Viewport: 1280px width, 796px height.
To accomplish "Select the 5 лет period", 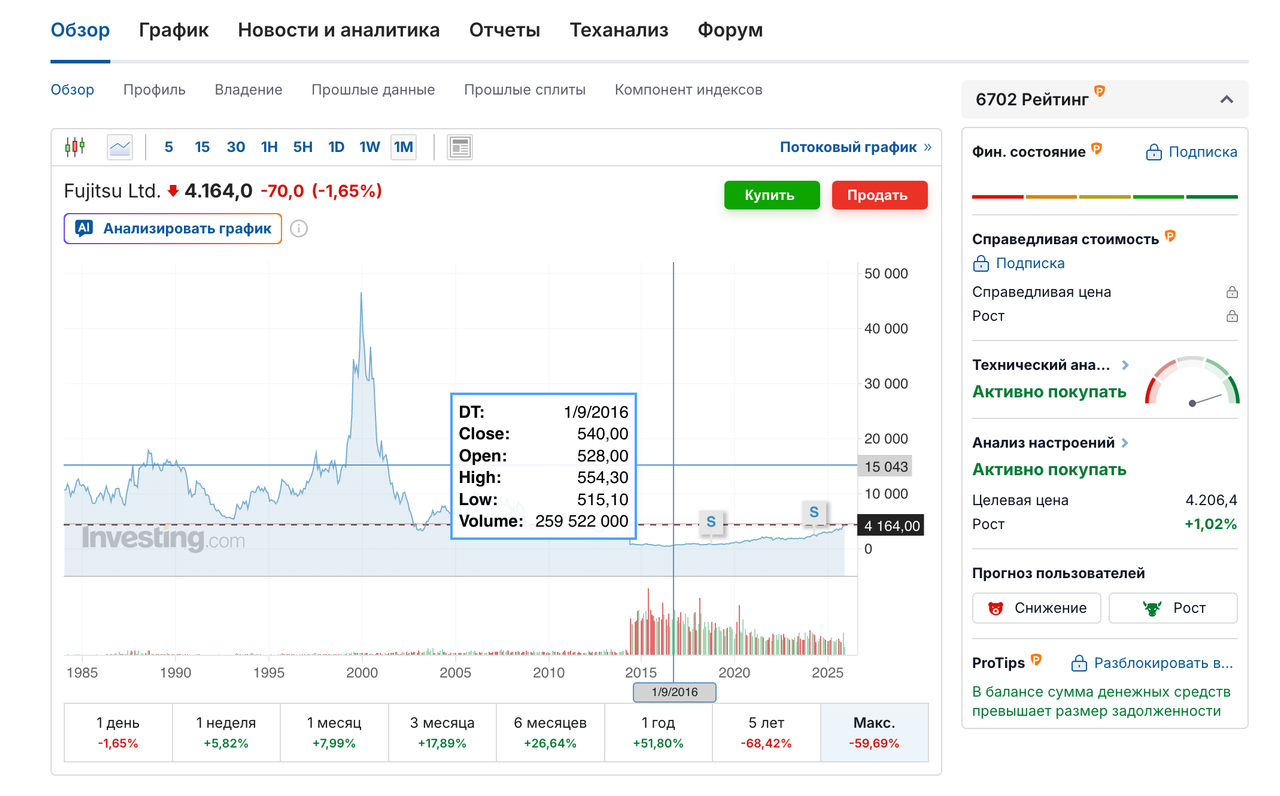I will click(x=766, y=732).
